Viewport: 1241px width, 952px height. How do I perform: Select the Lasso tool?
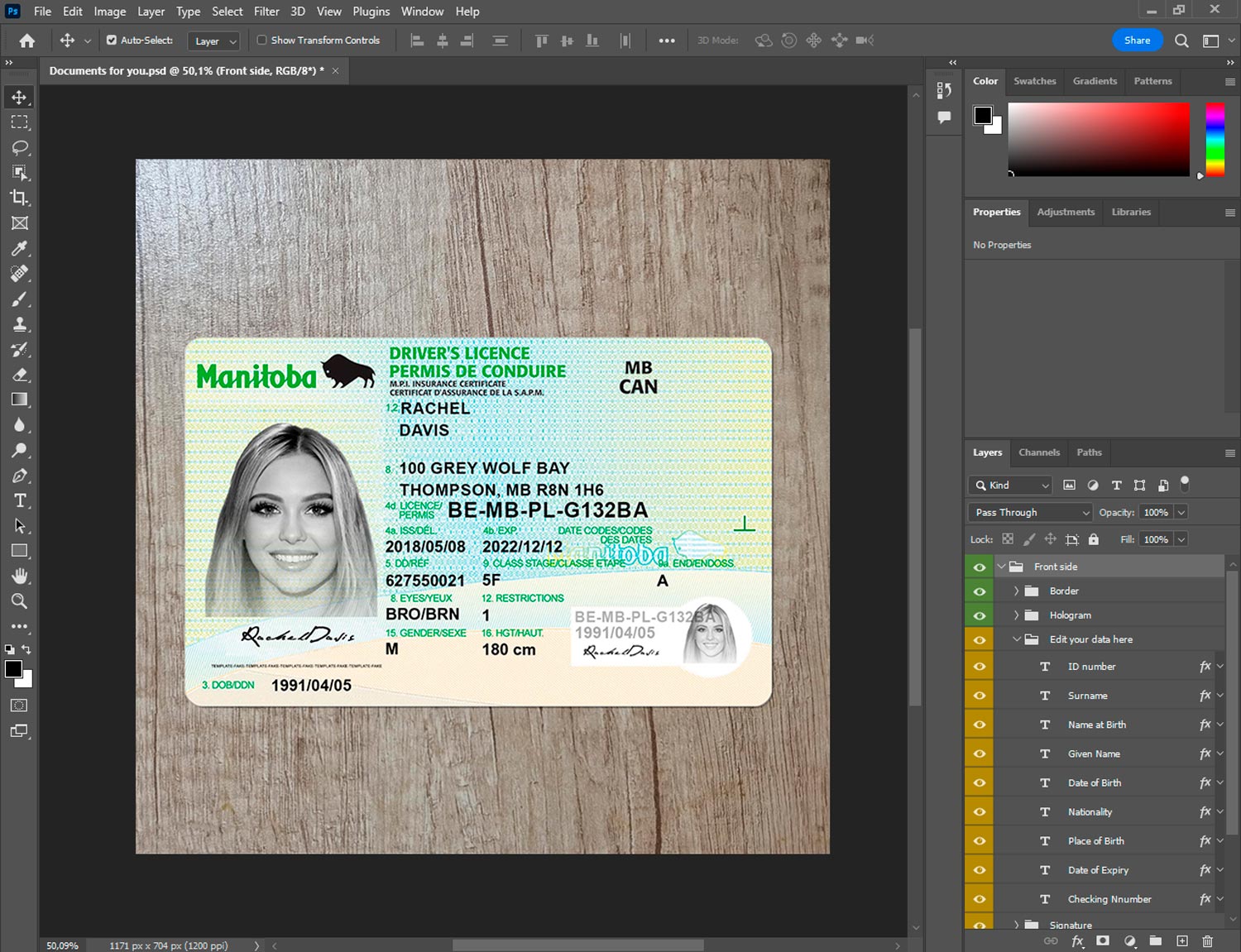pyautogui.click(x=19, y=147)
